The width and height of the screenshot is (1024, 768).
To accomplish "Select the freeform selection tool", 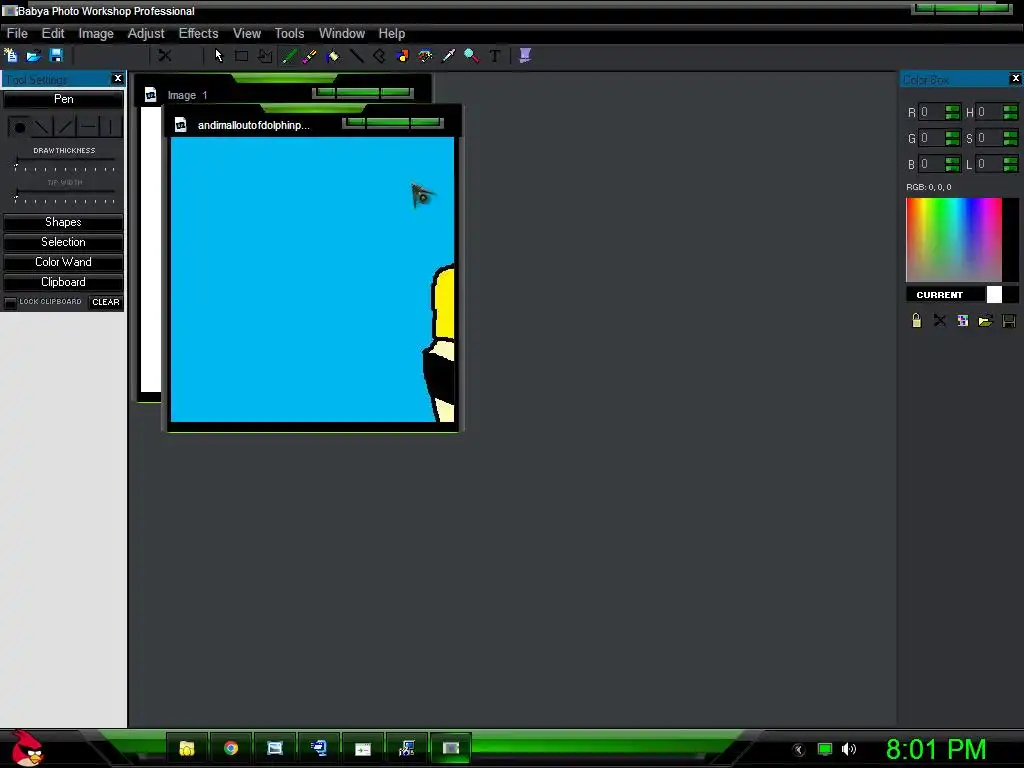I will coord(264,56).
